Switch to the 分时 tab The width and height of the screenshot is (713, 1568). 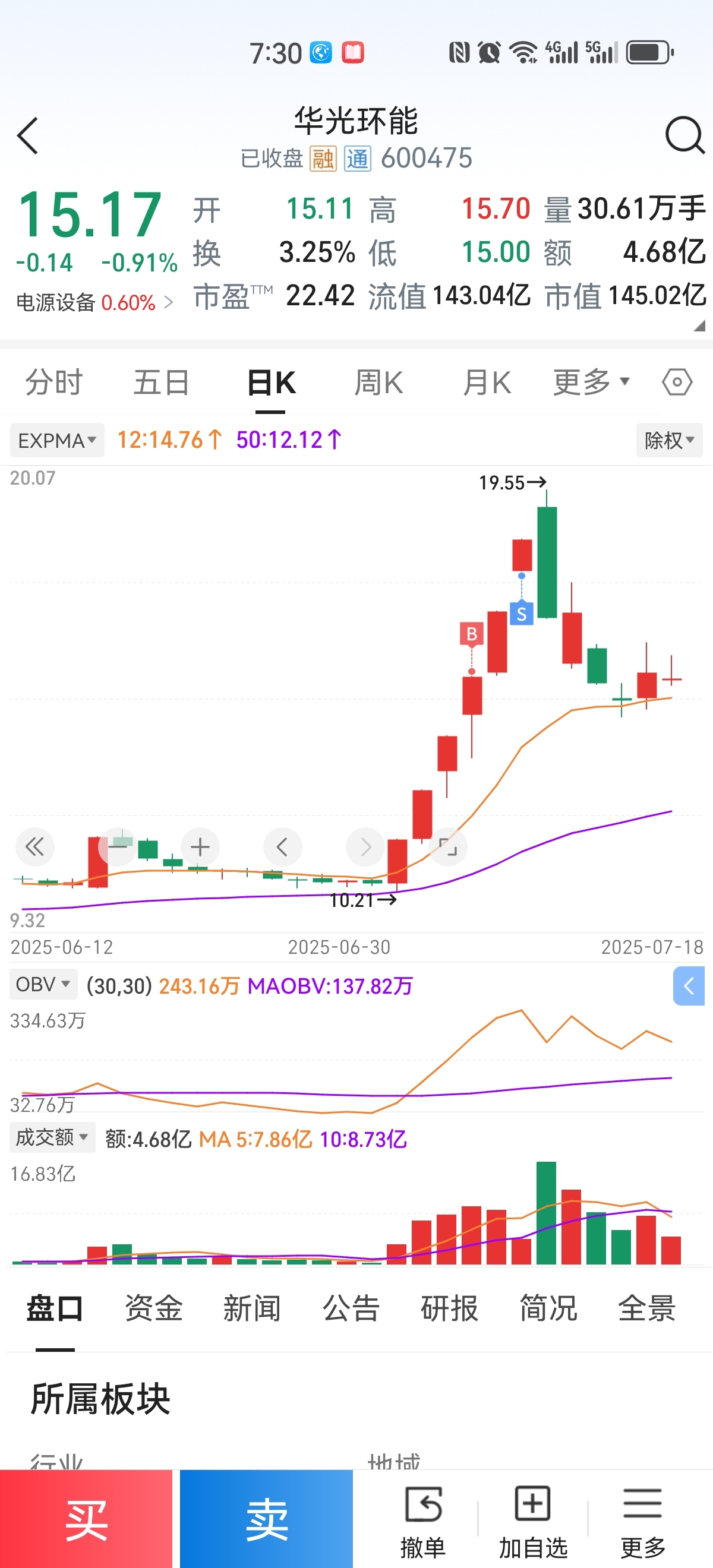click(53, 383)
